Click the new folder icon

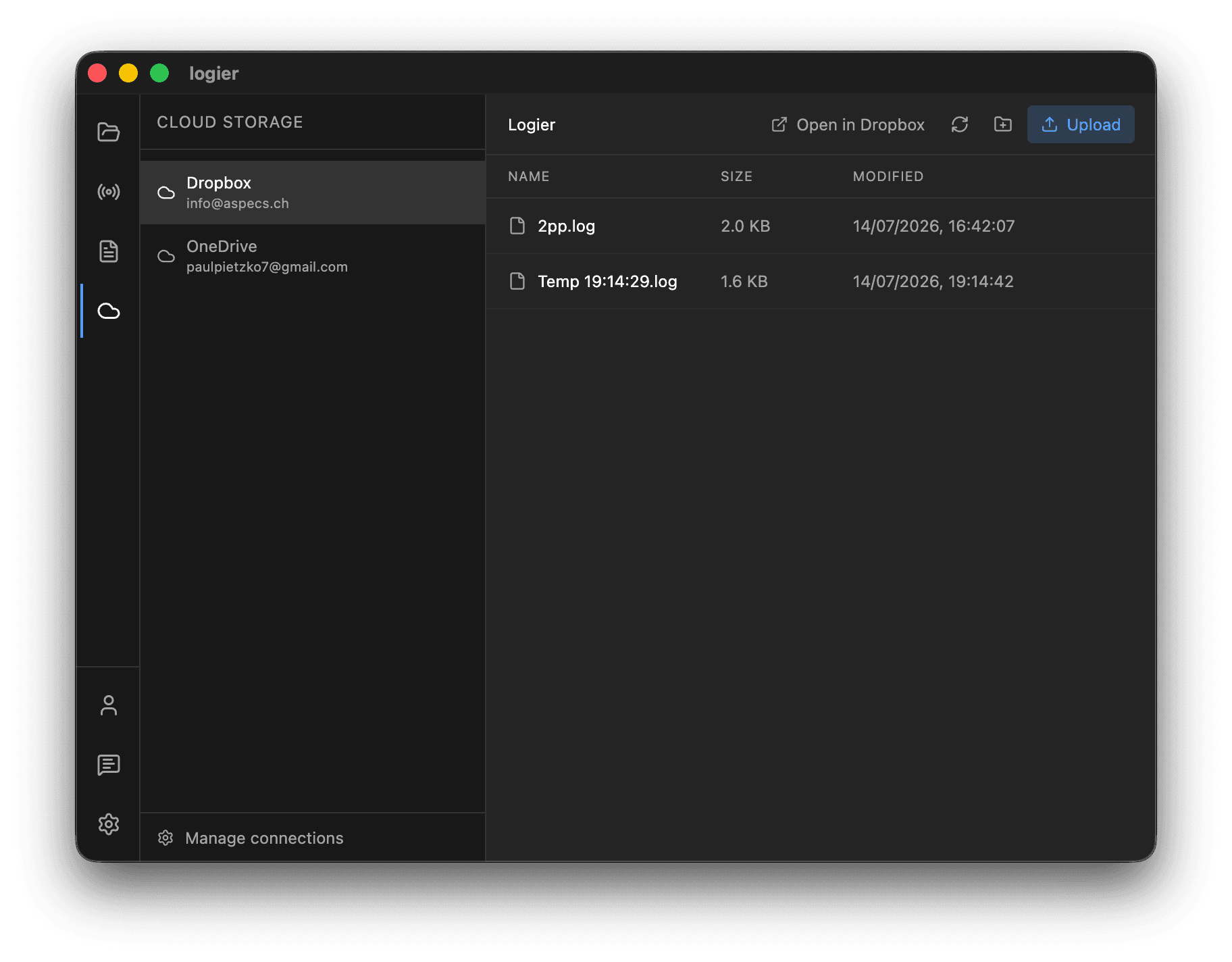pyautogui.click(x=1003, y=124)
